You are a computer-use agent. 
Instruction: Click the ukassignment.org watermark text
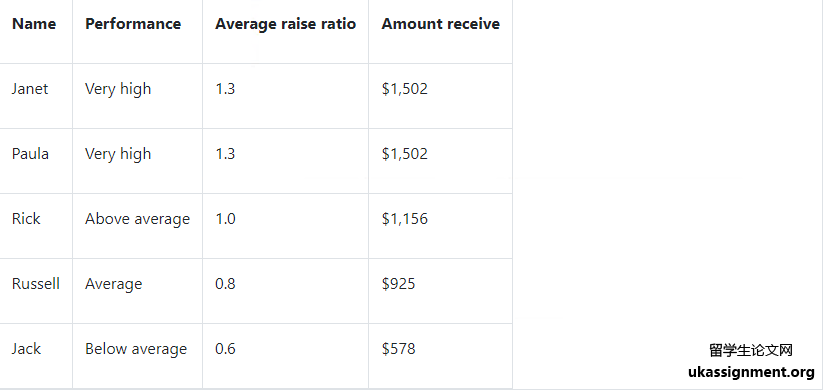pyautogui.click(x=751, y=372)
